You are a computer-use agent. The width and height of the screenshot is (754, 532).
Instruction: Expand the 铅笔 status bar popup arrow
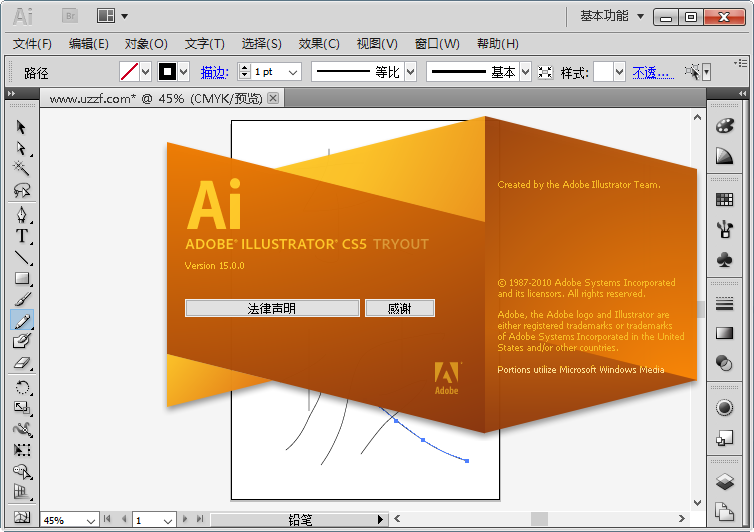[380, 519]
